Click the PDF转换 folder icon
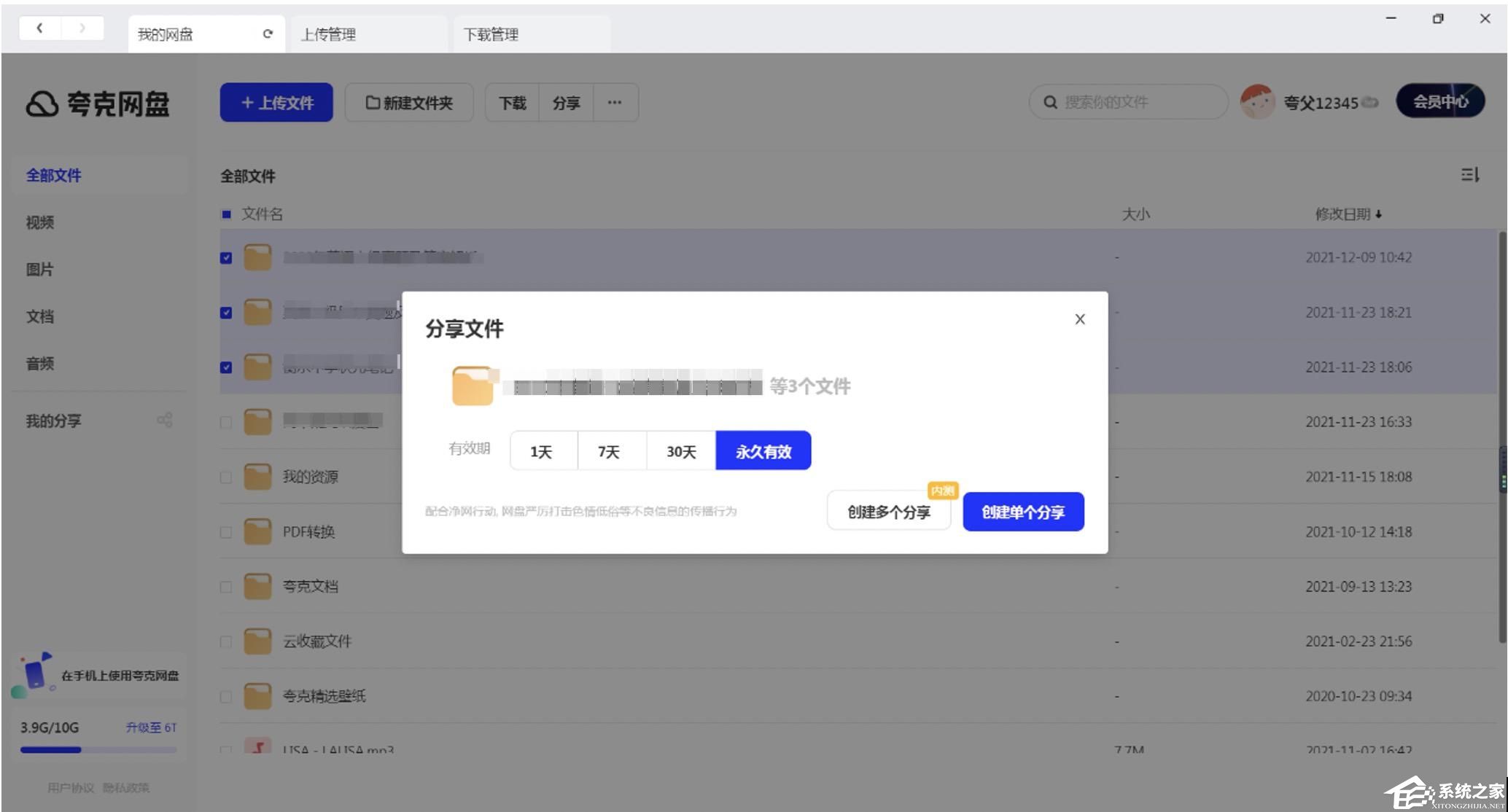1508x812 pixels. (x=257, y=531)
